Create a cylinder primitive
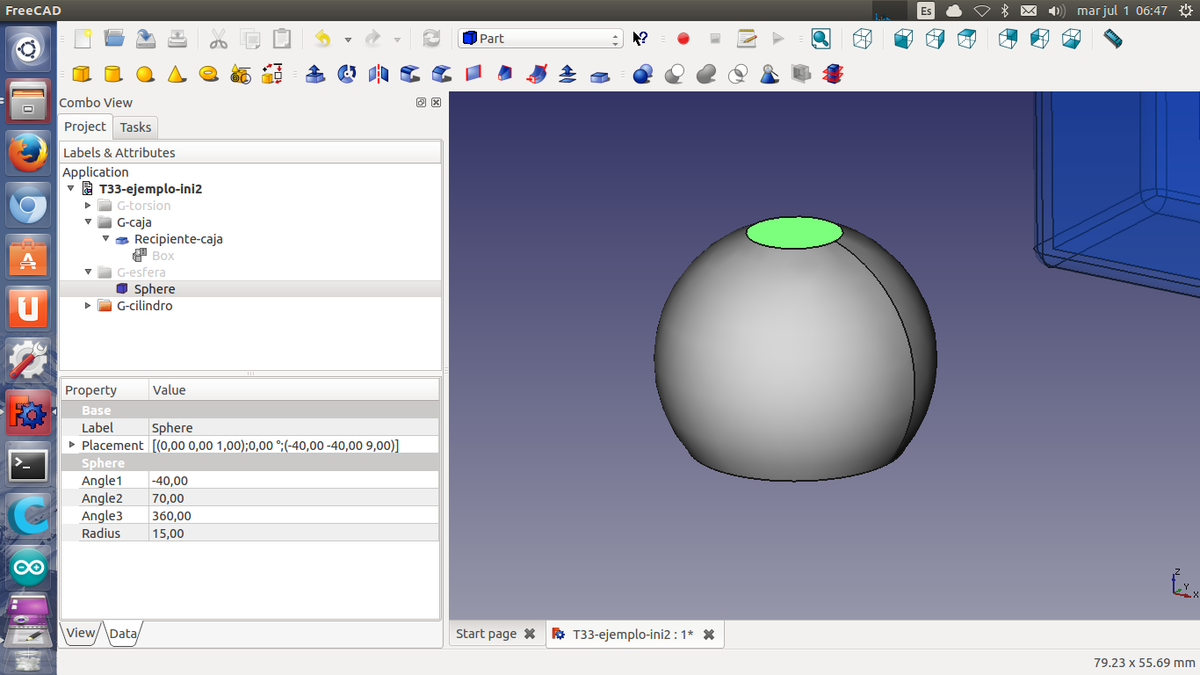This screenshot has width=1200, height=675. 113,74
